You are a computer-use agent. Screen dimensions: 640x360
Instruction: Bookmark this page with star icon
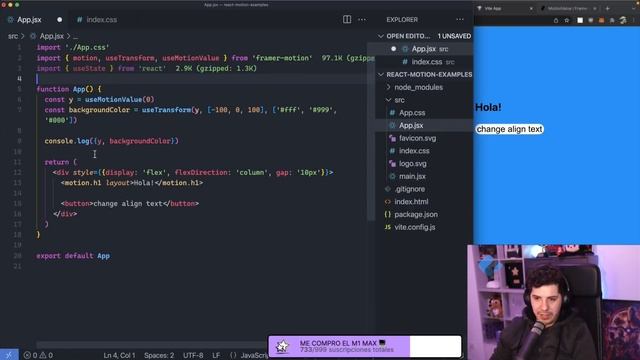pyautogui.click(x=567, y=20)
